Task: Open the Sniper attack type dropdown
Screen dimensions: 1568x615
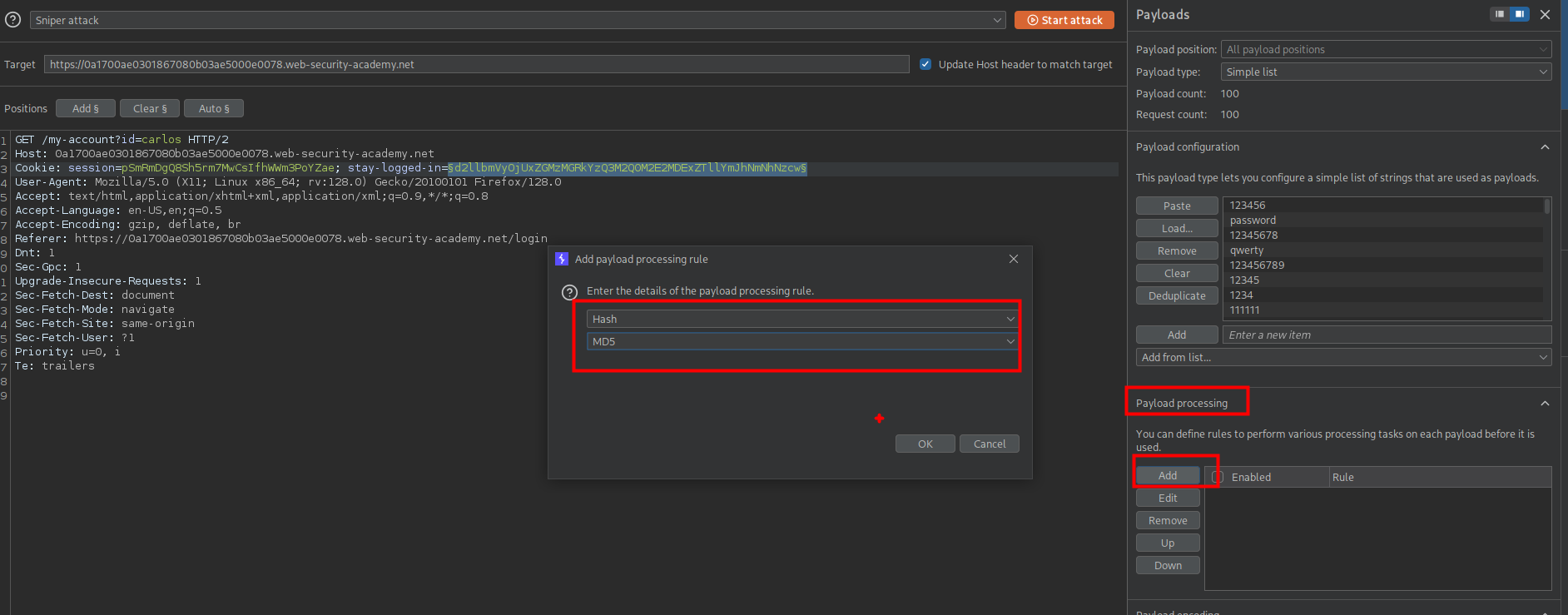Action: (518, 20)
